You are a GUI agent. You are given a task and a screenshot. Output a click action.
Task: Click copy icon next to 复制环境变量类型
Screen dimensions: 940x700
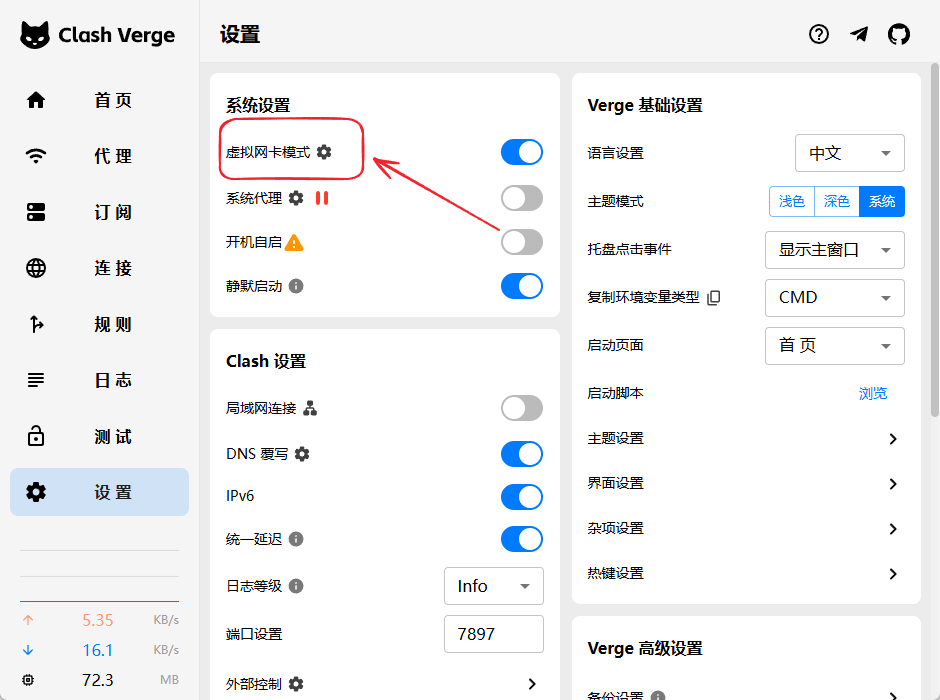(713, 298)
